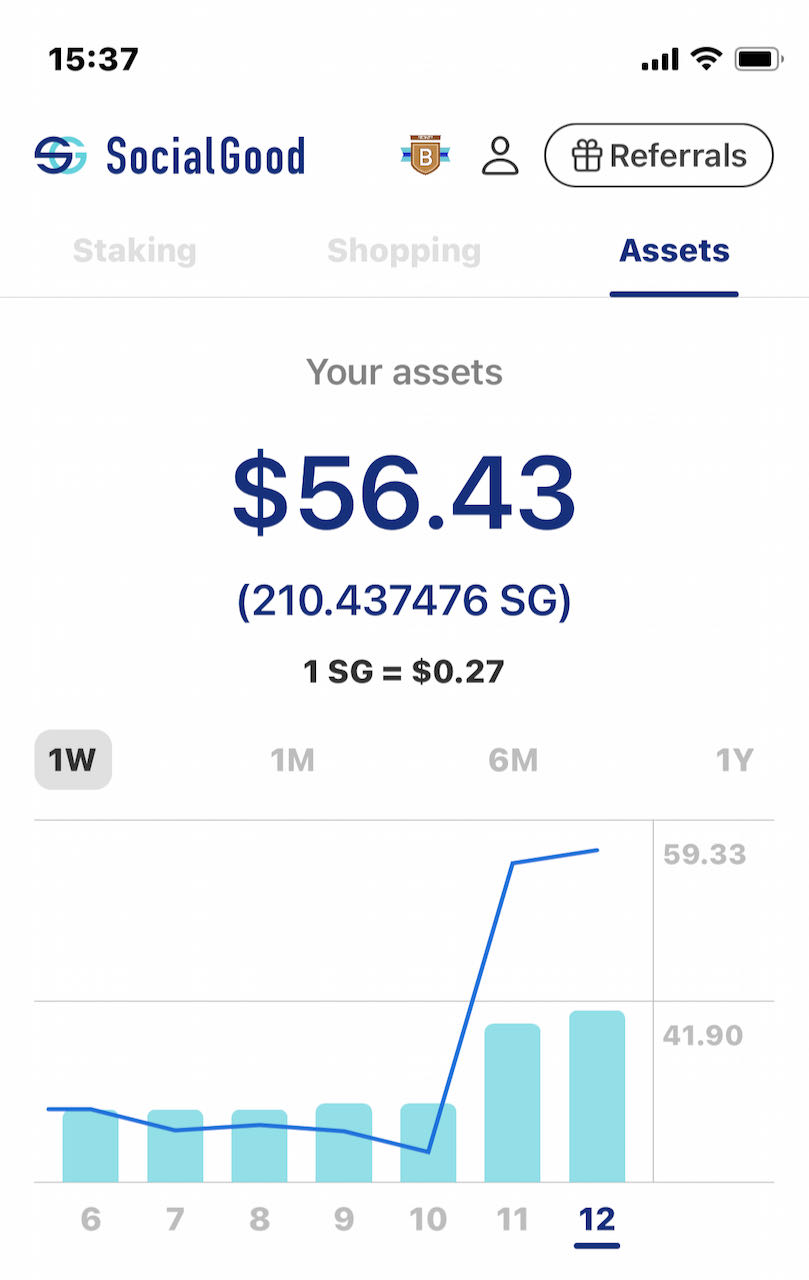The width and height of the screenshot is (809, 1280).
Task: Open the bronze B rank badge
Action: (x=425, y=156)
